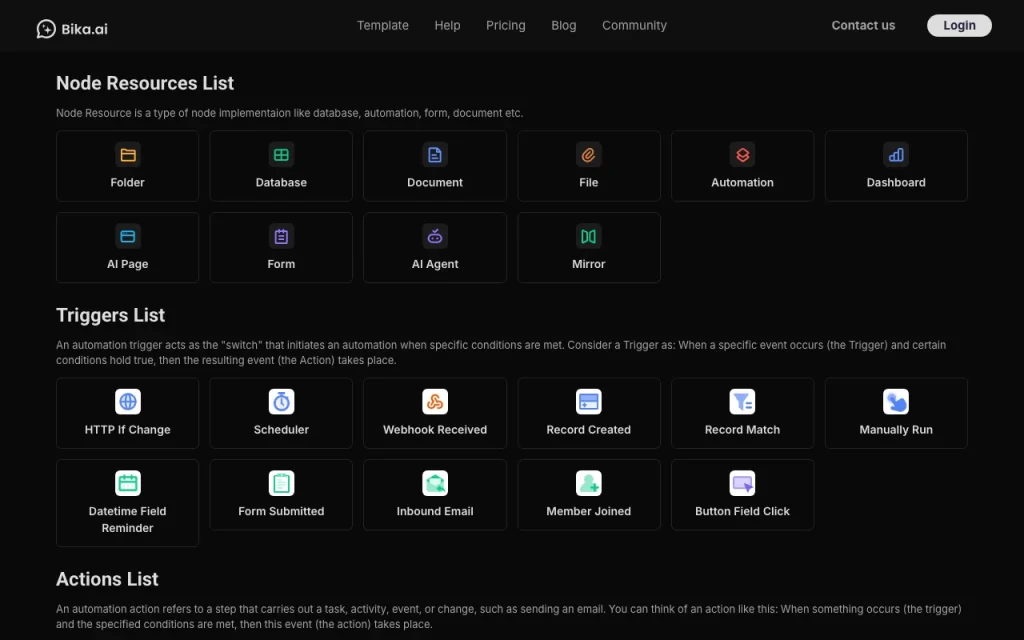This screenshot has width=1024, height=640.
Task: Open the Template menu
Action: point(383,25)
